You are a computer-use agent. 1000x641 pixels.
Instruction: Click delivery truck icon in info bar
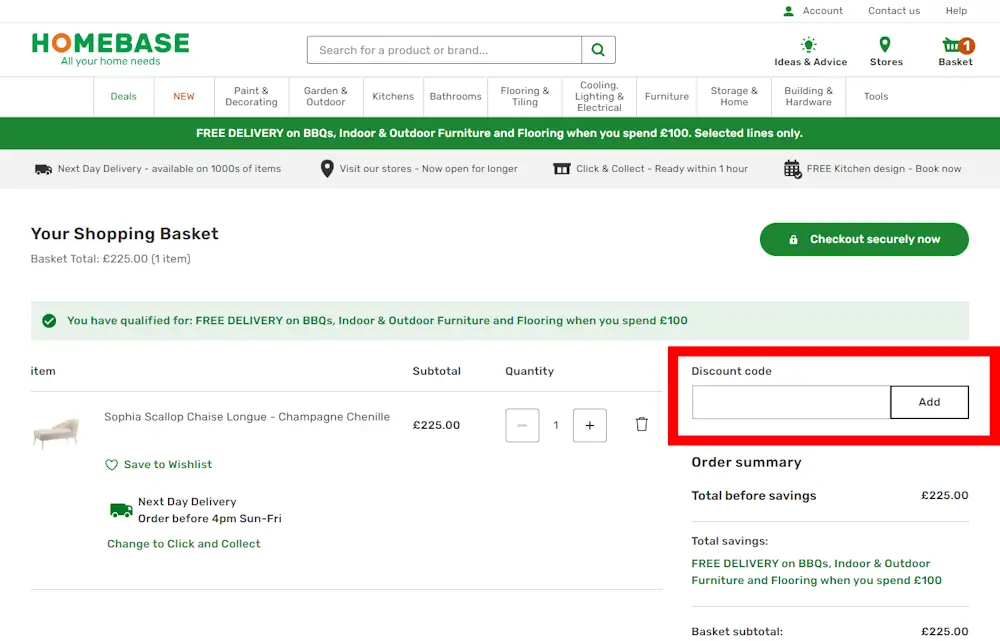(43, 169)
